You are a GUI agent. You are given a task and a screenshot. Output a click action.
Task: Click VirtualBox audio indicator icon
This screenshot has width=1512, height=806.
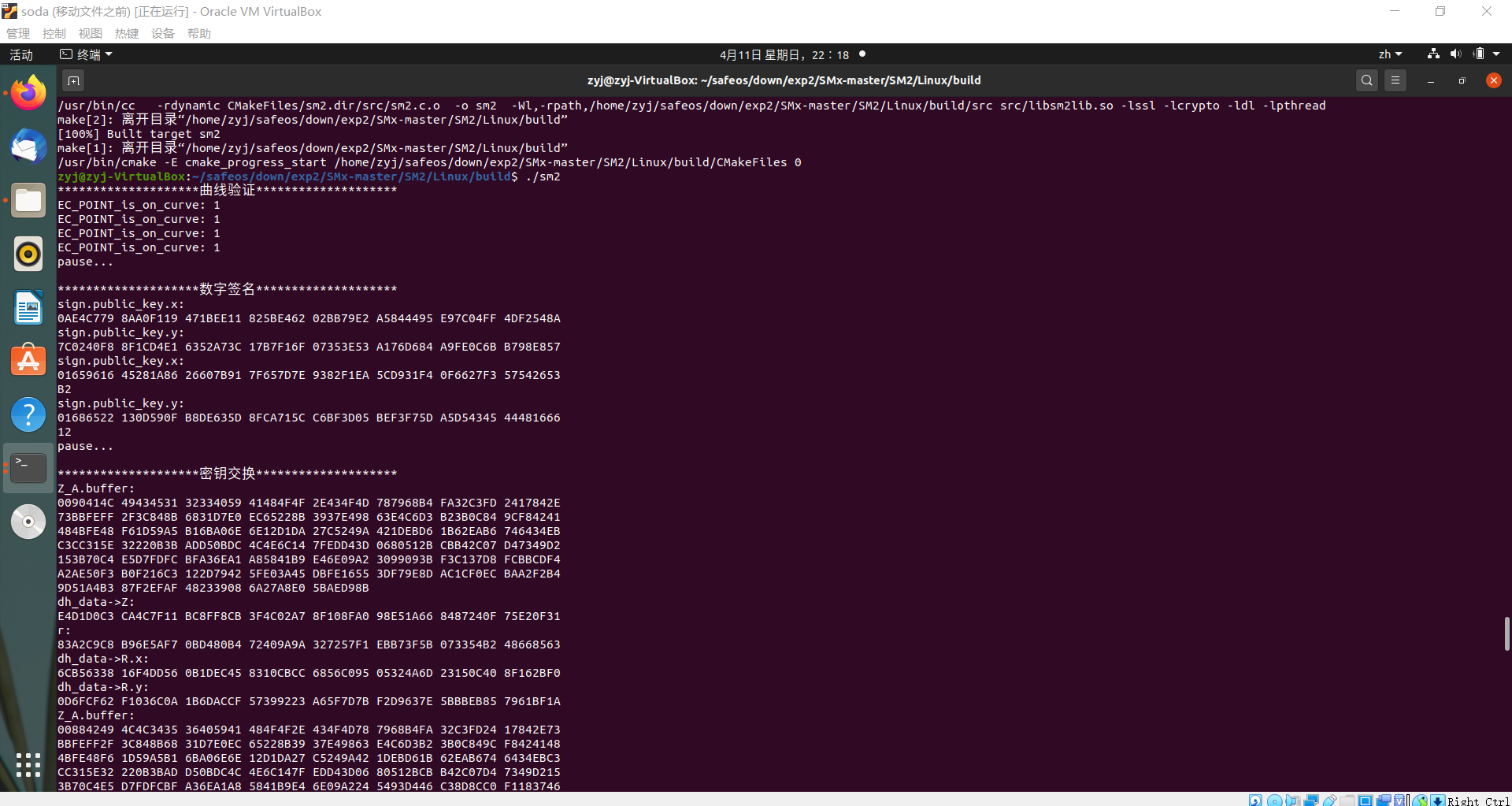pyautogui.click(x=1293, y=800)
